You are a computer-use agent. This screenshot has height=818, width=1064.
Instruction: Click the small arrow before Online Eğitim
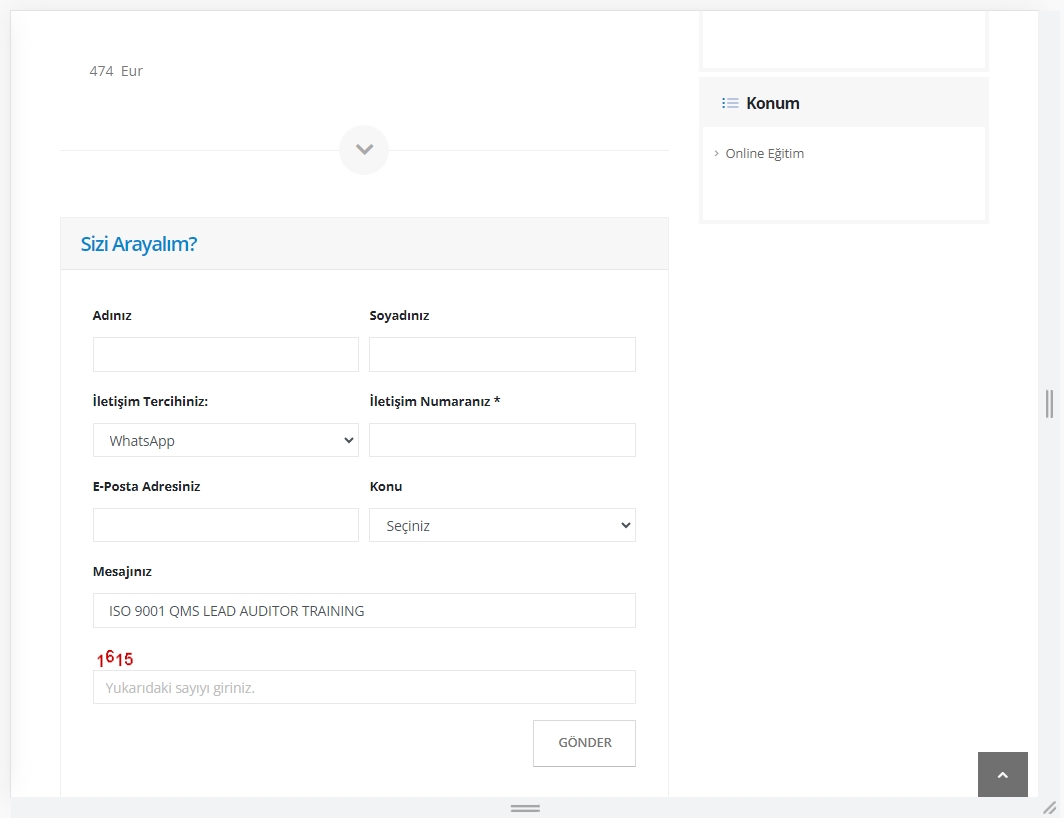(x=716, y=153)
